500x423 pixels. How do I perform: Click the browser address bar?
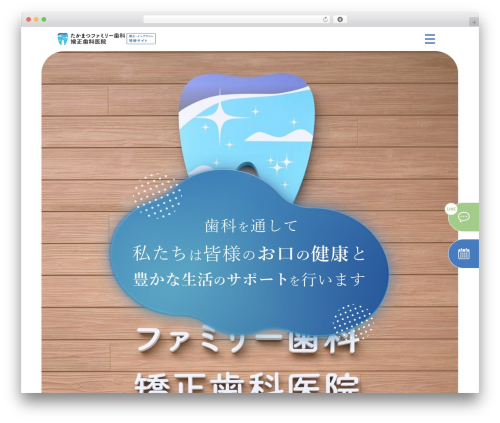coord(237,20)
